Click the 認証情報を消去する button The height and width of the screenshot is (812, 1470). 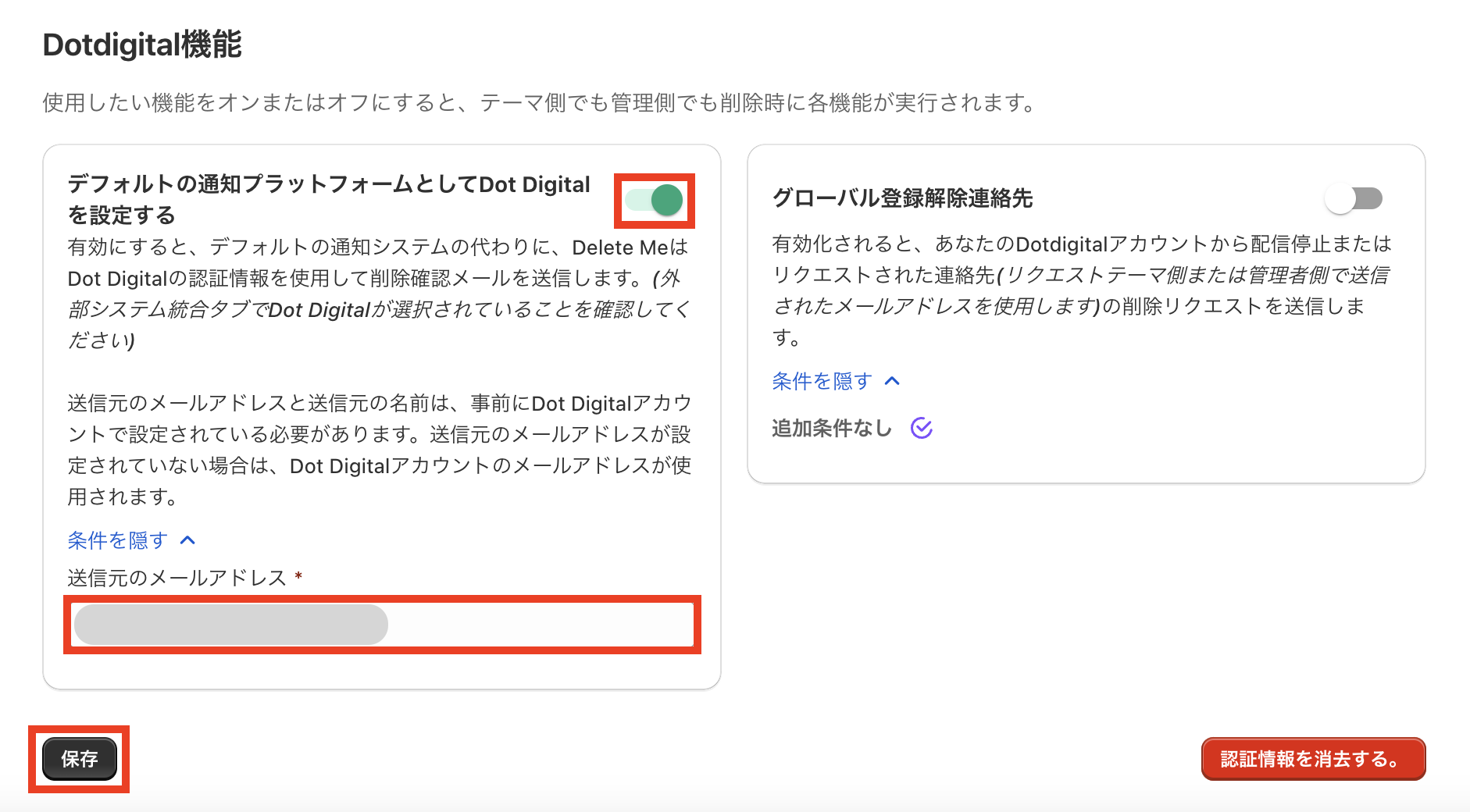pos(1313,759)
